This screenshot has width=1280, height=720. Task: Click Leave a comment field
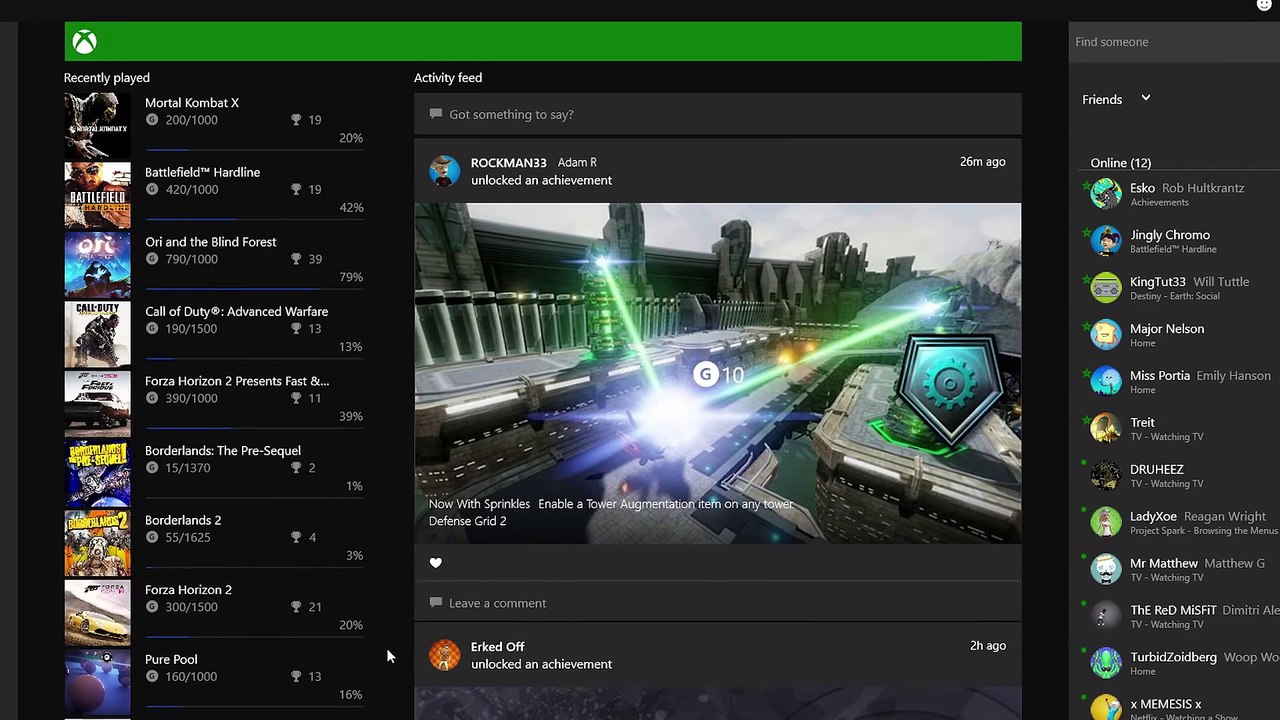[718, 603]
